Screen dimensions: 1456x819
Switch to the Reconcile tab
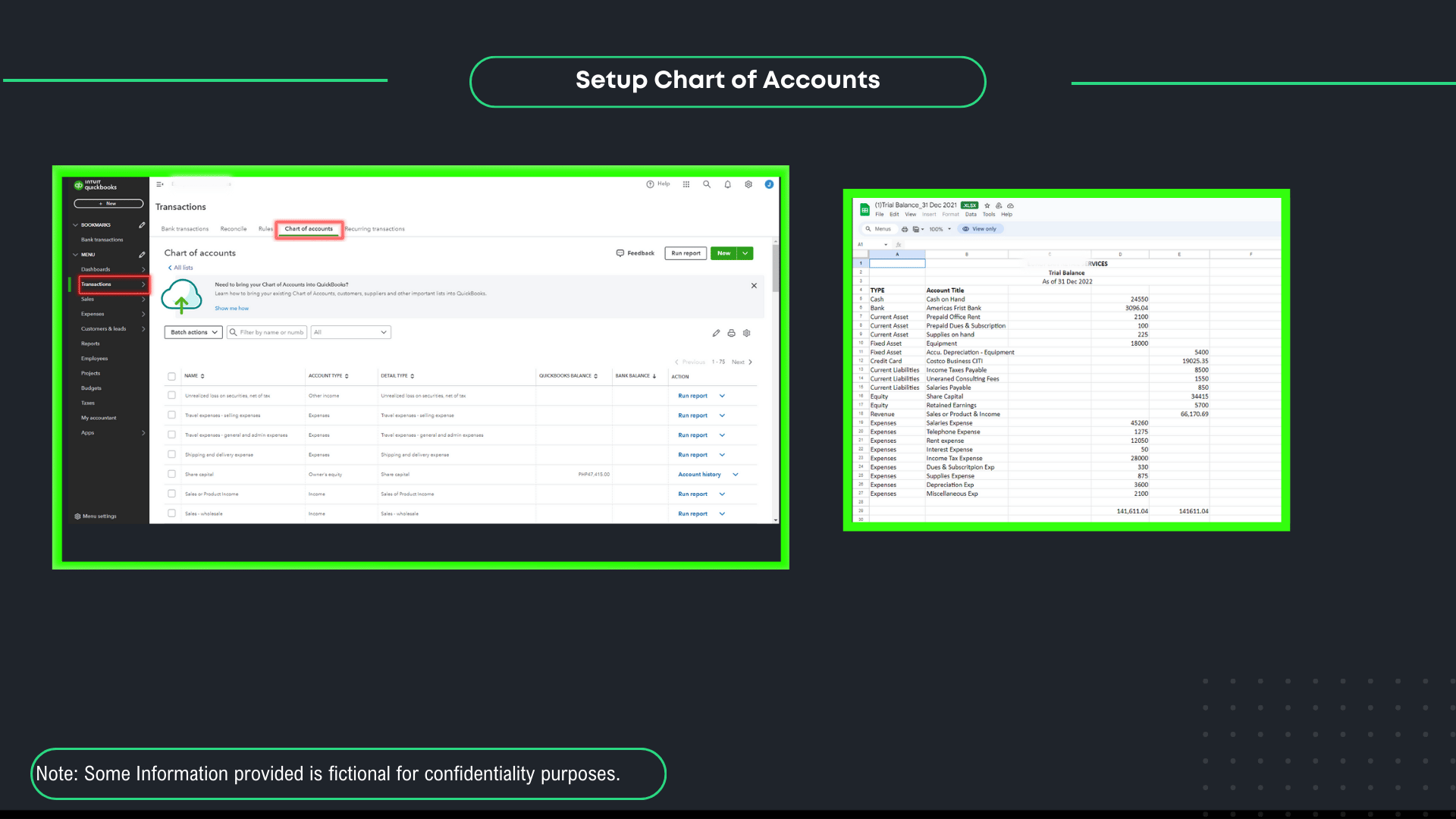click(234, 229)
